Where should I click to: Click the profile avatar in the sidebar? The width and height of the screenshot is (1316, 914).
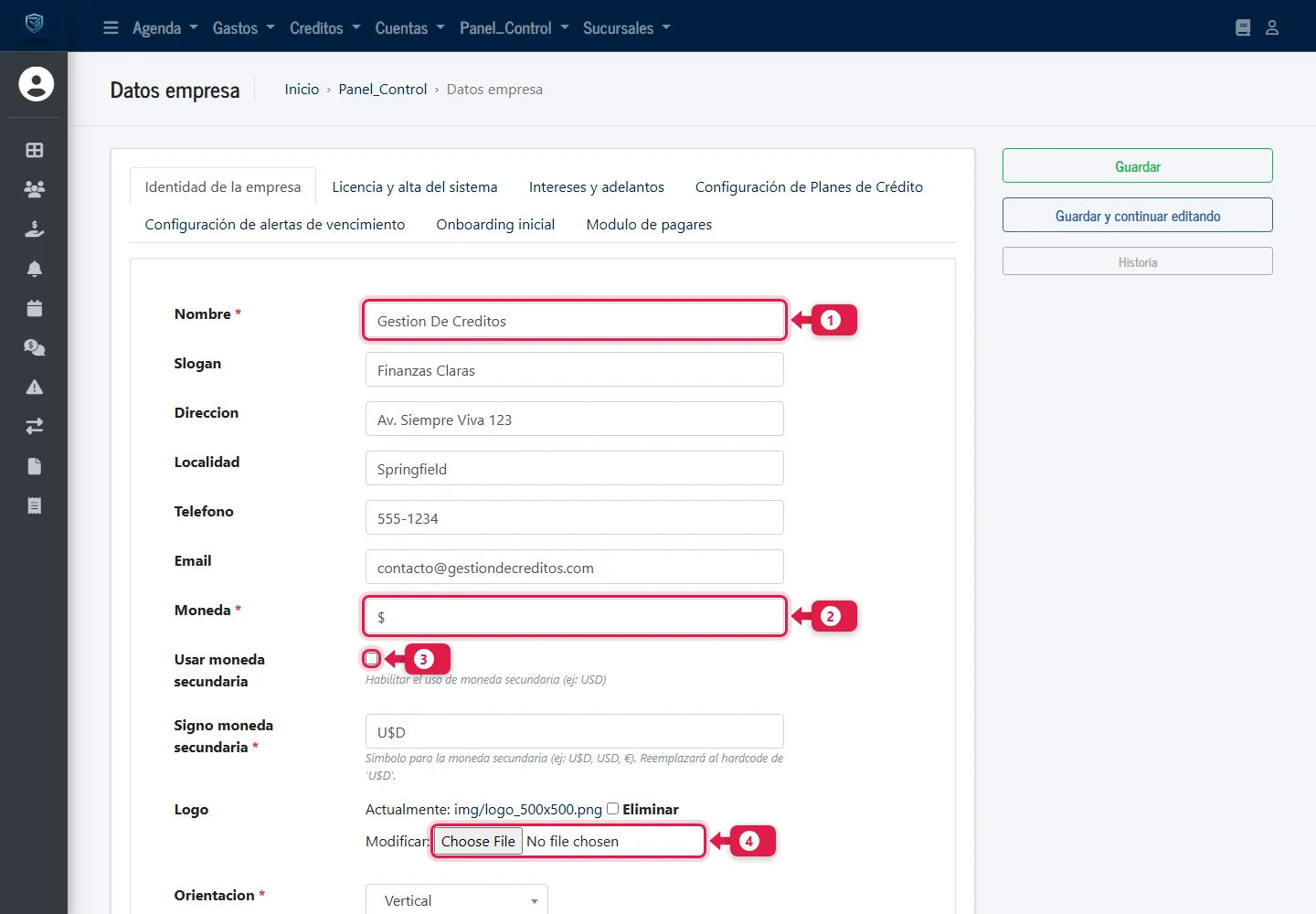37,84
